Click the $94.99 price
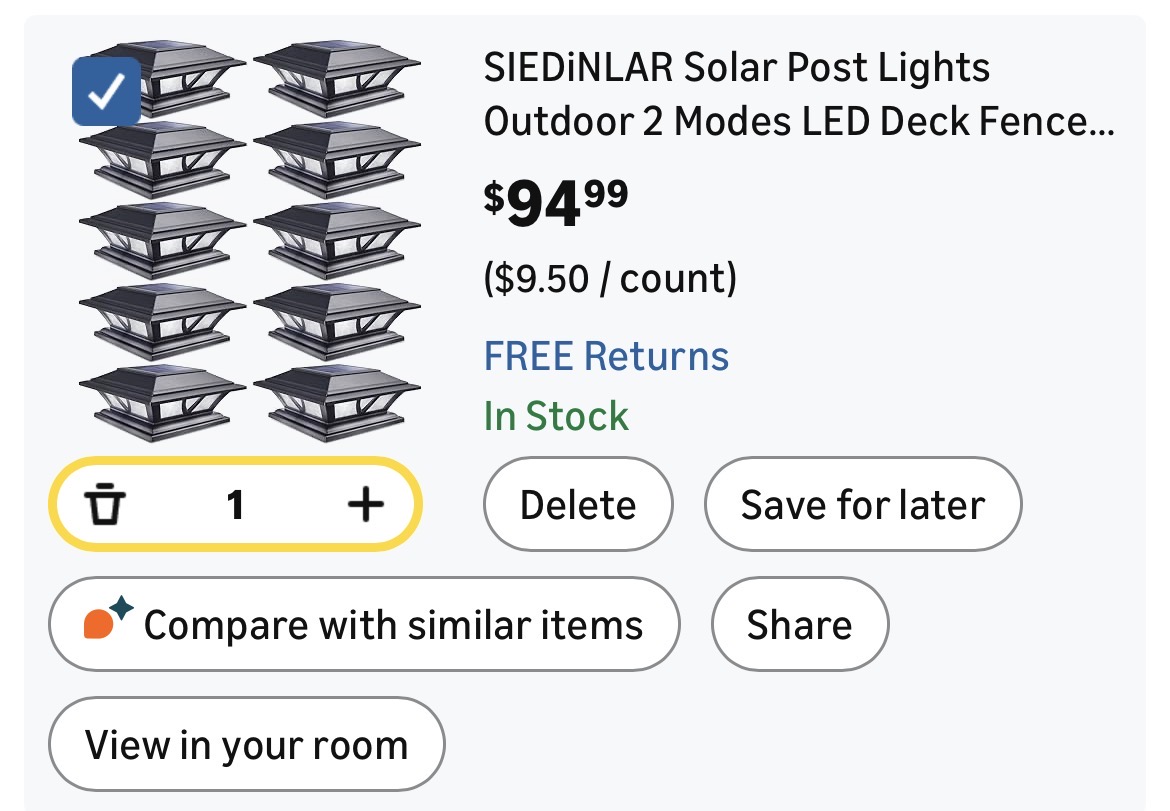Image resolution: width=1170 pixels, height=811 pixels. [556, 200]
